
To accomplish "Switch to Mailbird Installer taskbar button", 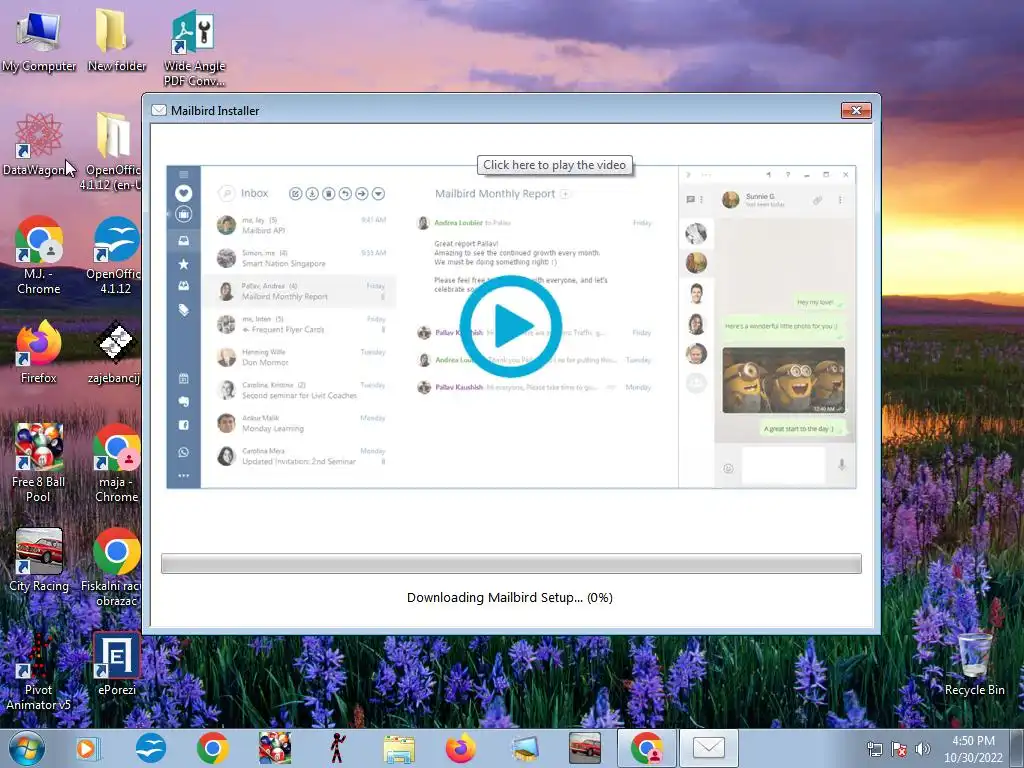I will click(709, 748).
